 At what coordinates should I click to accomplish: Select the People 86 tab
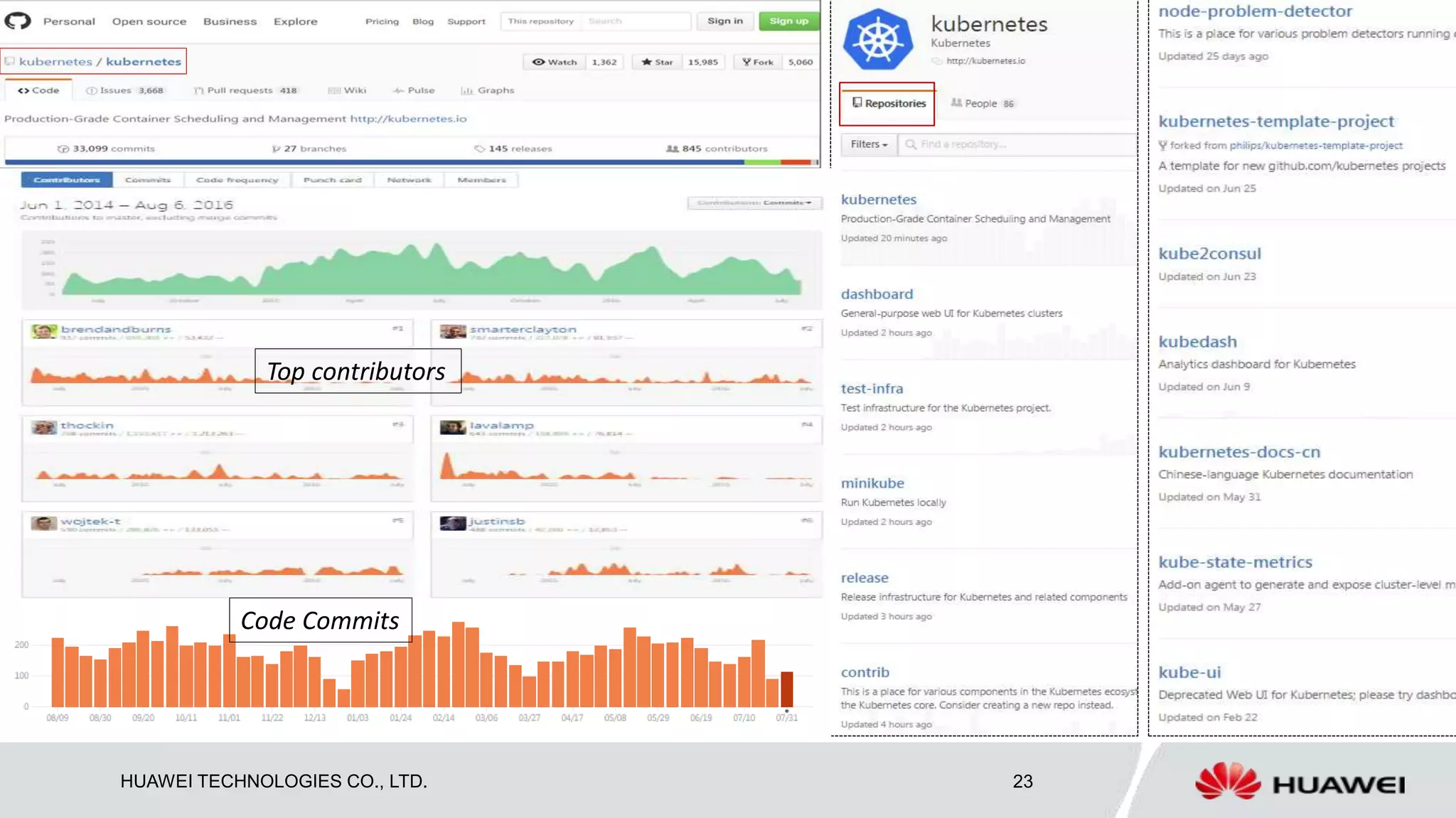[x=983, y=104]
